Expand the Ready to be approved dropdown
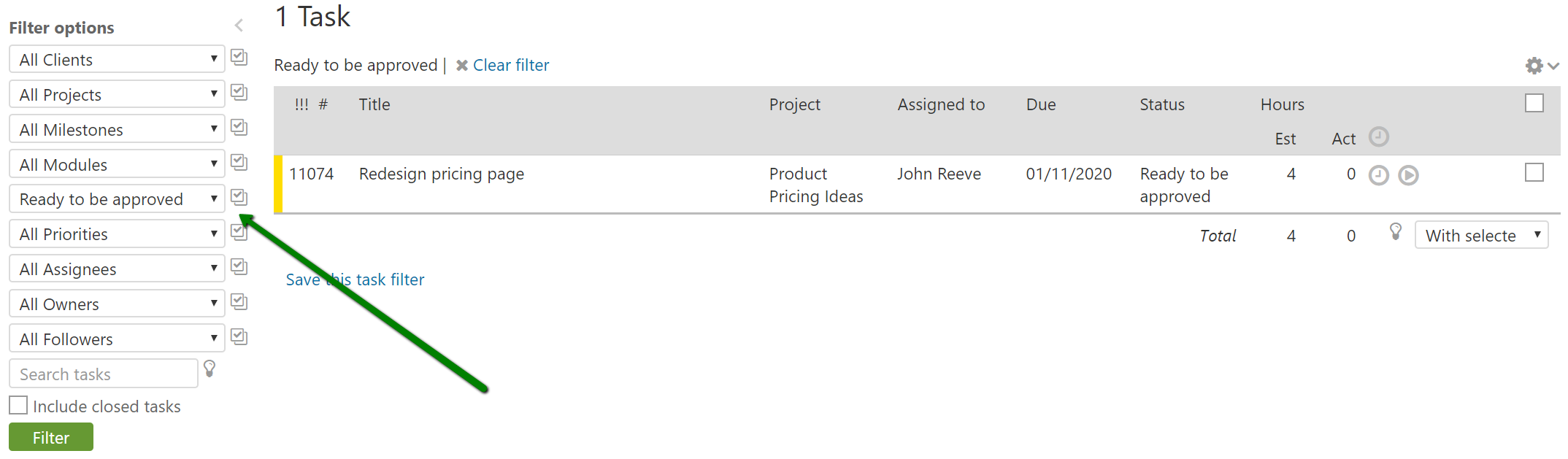 117,199
